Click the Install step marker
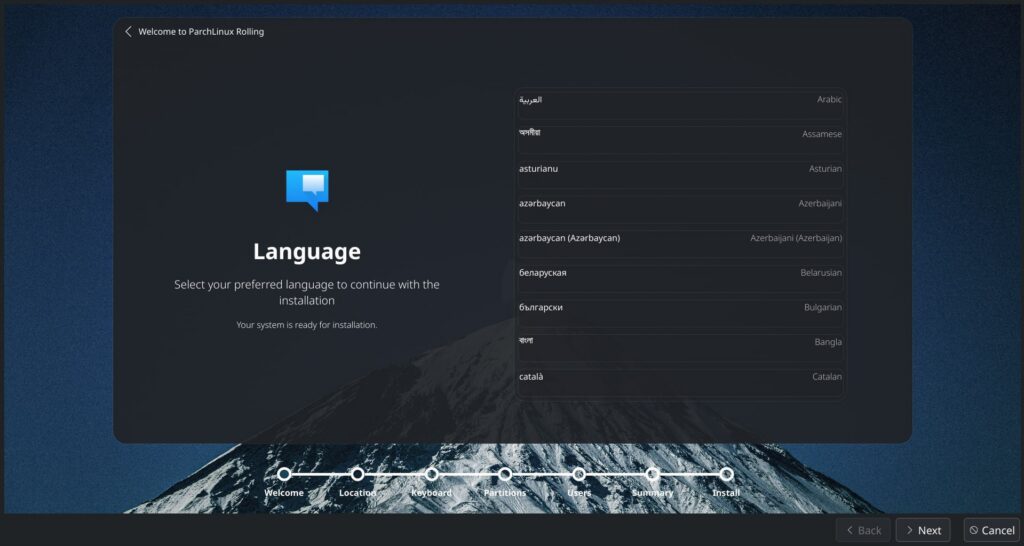 726,474
